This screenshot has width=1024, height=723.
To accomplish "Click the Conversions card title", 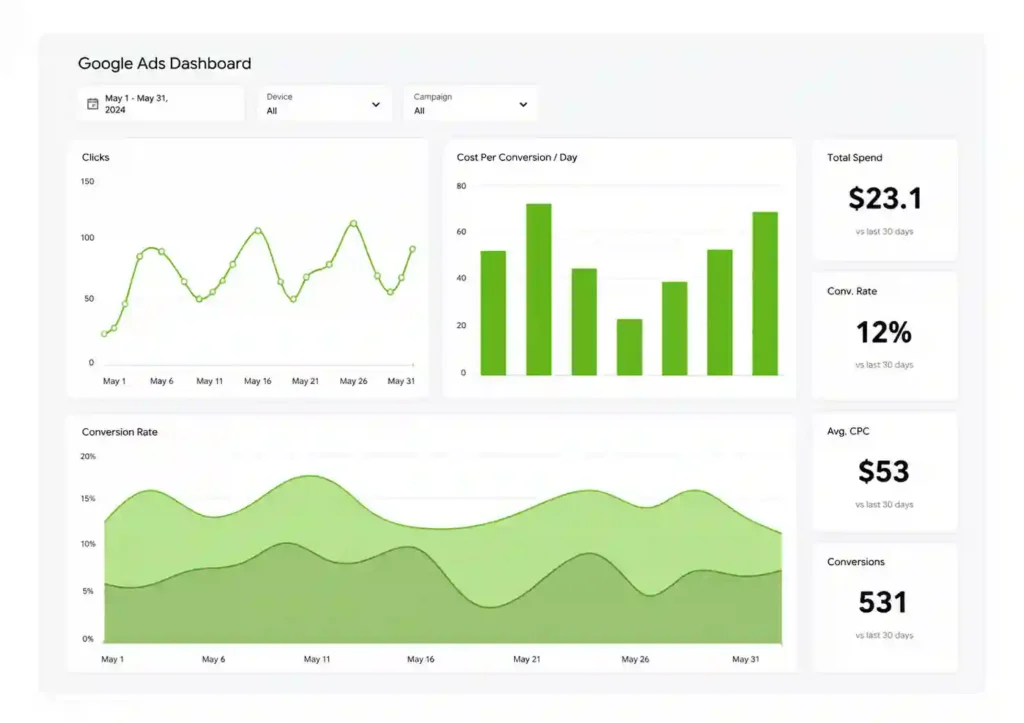I will coord(856,562).
